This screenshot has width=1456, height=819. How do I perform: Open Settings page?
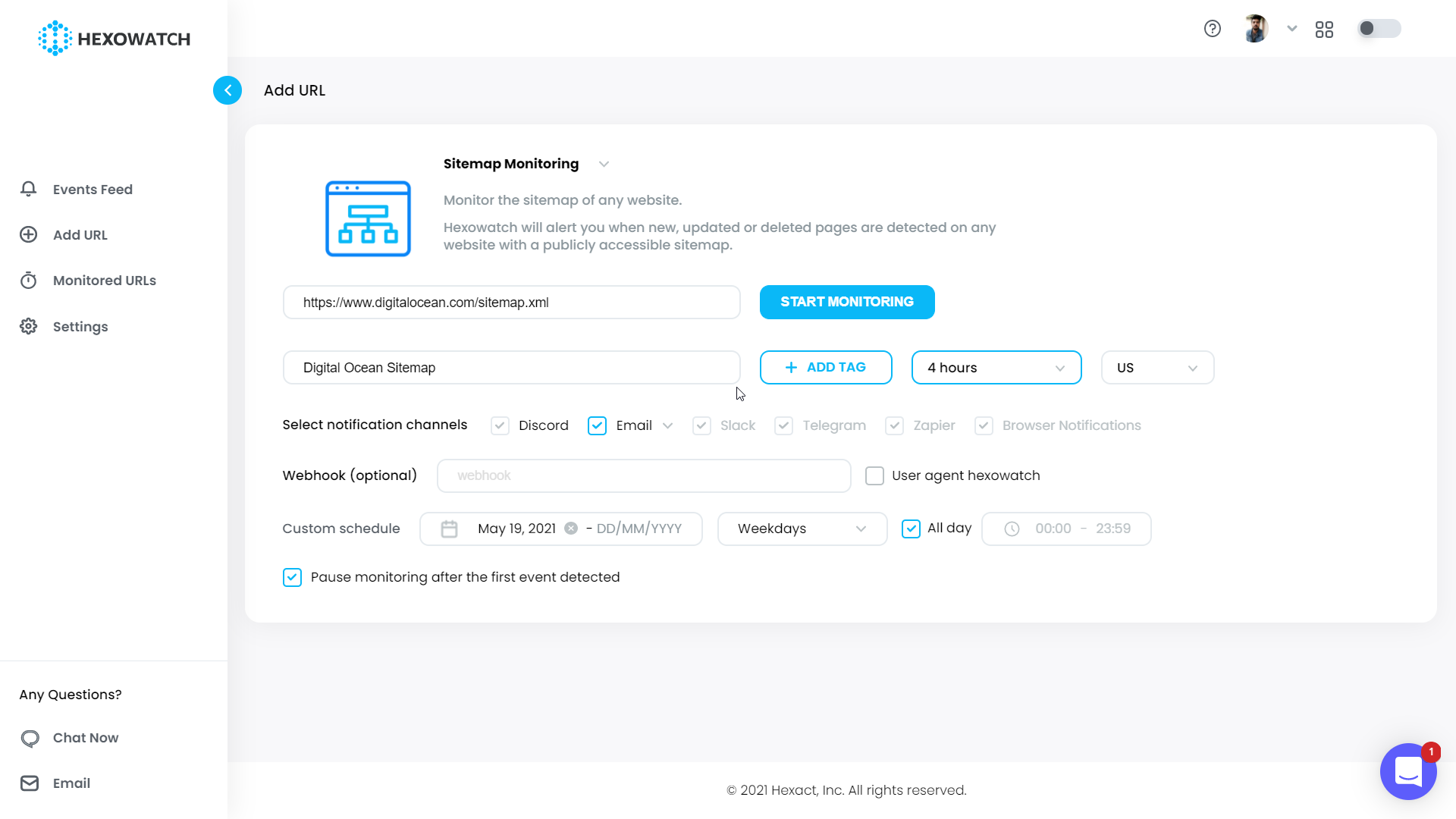point(80,327)
